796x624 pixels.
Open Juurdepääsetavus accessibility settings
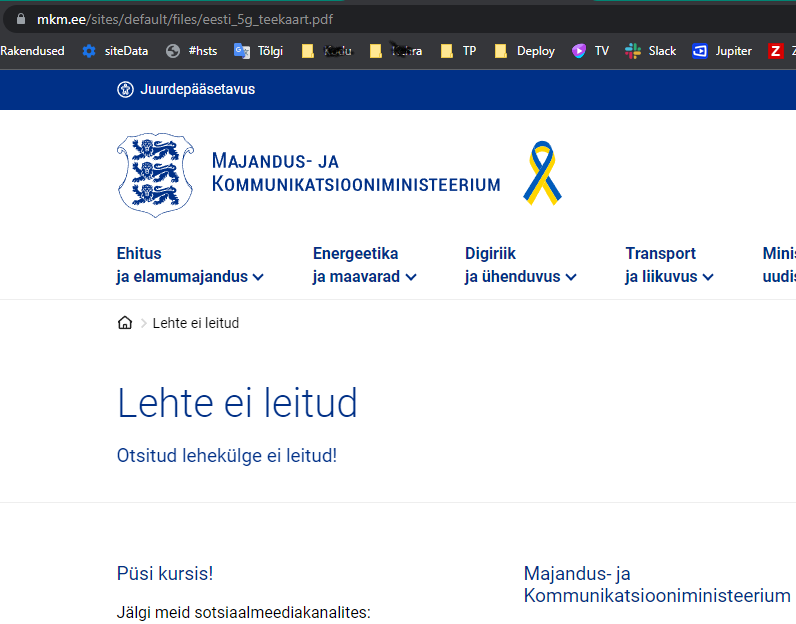point(186,89)
